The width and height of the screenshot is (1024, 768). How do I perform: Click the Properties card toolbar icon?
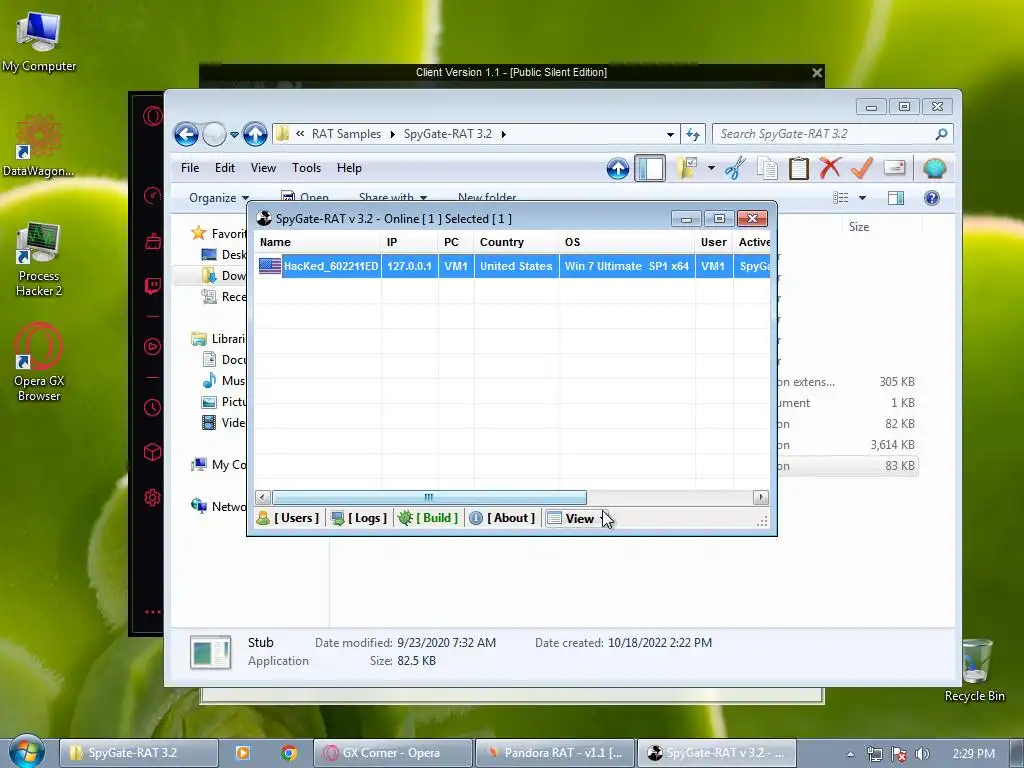895,168
